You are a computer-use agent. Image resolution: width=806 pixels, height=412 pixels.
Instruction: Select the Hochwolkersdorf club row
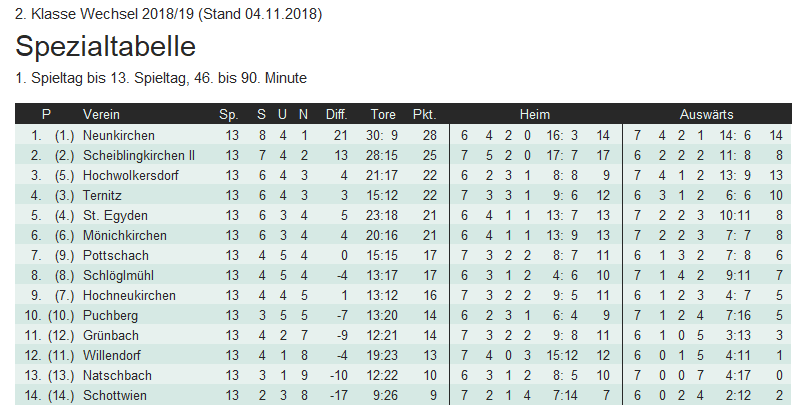click(x=127, y=175)
